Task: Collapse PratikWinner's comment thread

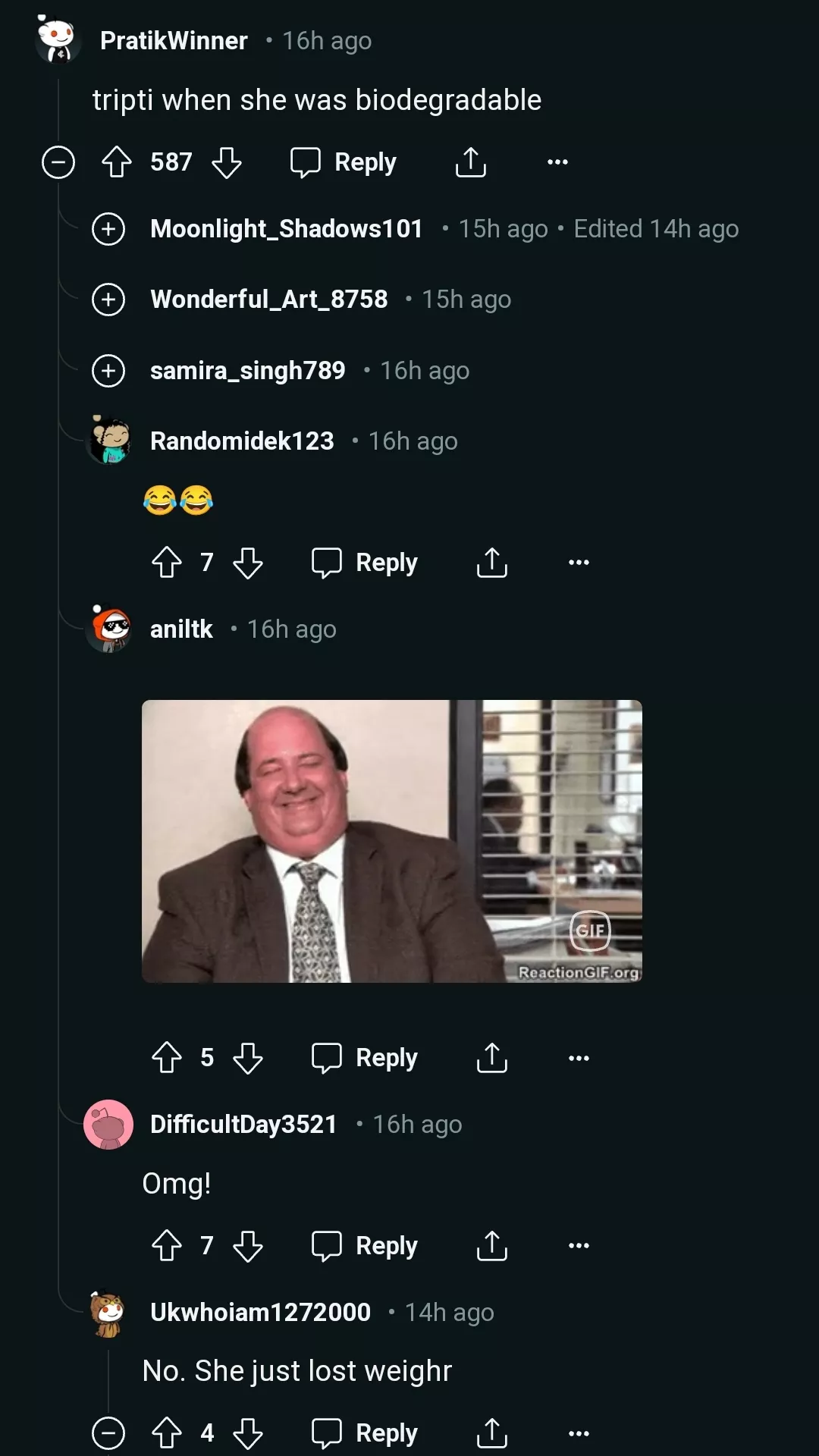Action: tap(58, 162)
